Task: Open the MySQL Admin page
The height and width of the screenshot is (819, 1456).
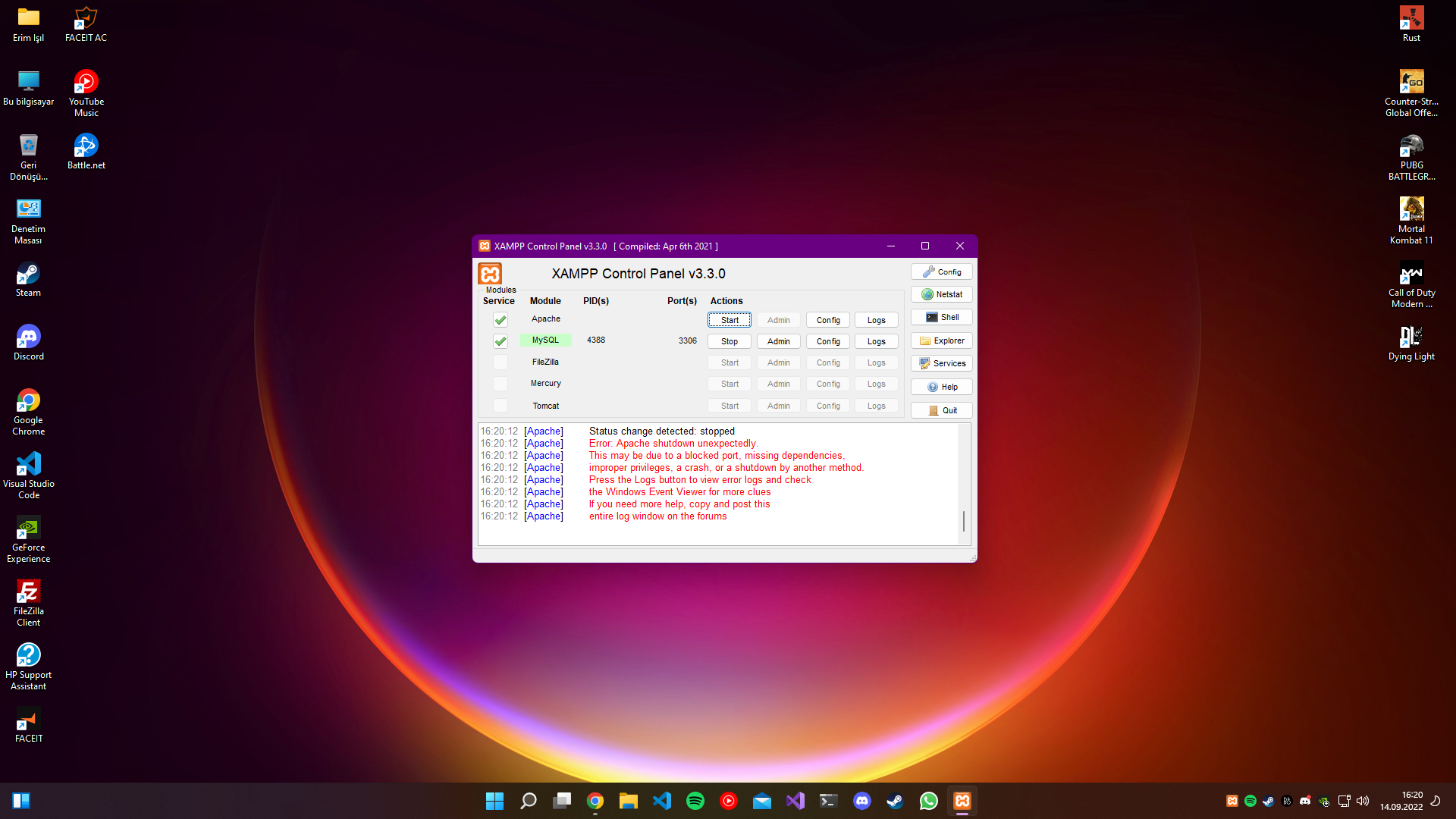Action: (779, 341)
